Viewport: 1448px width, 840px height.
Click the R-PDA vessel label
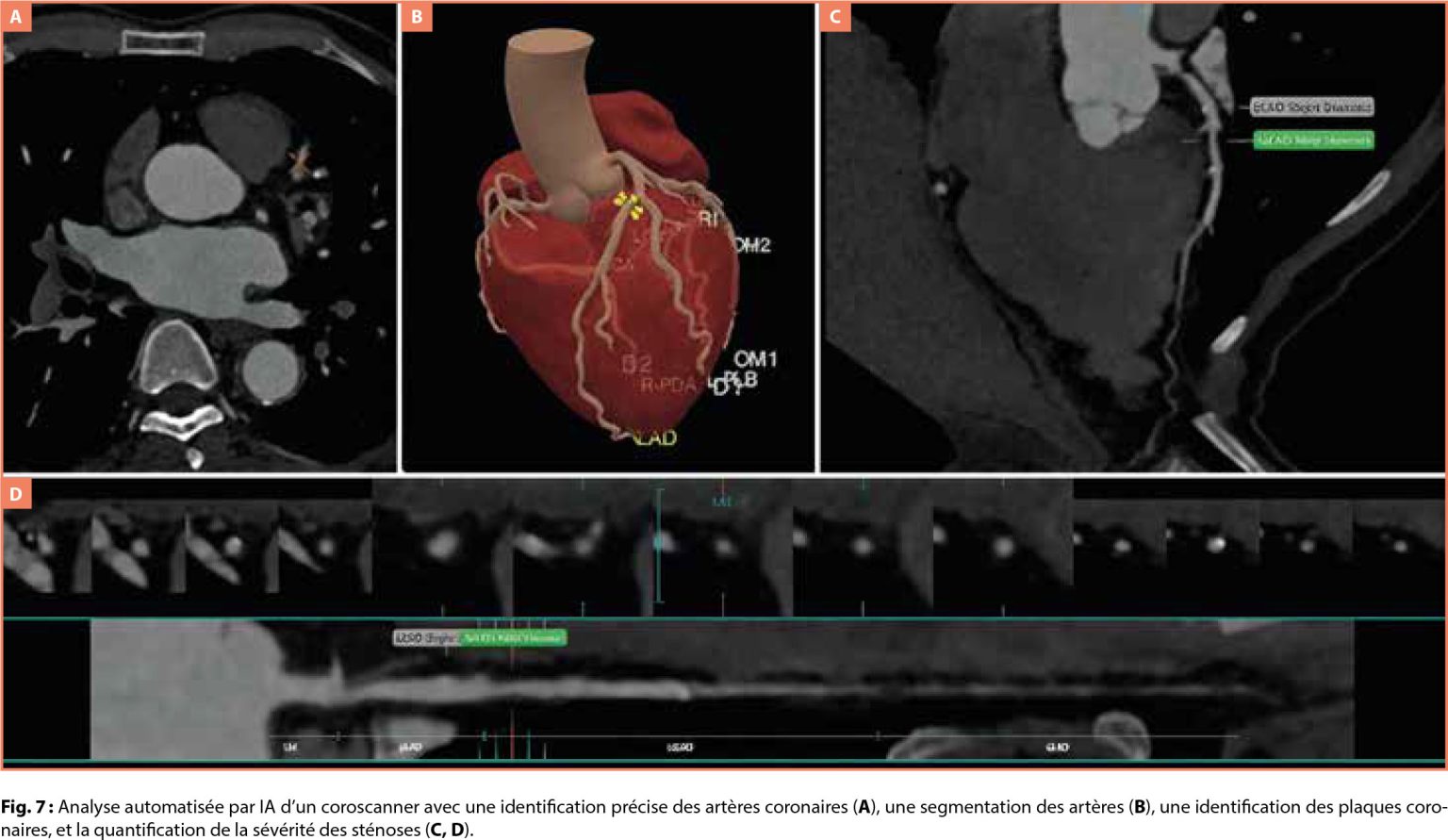coord(668,386)
